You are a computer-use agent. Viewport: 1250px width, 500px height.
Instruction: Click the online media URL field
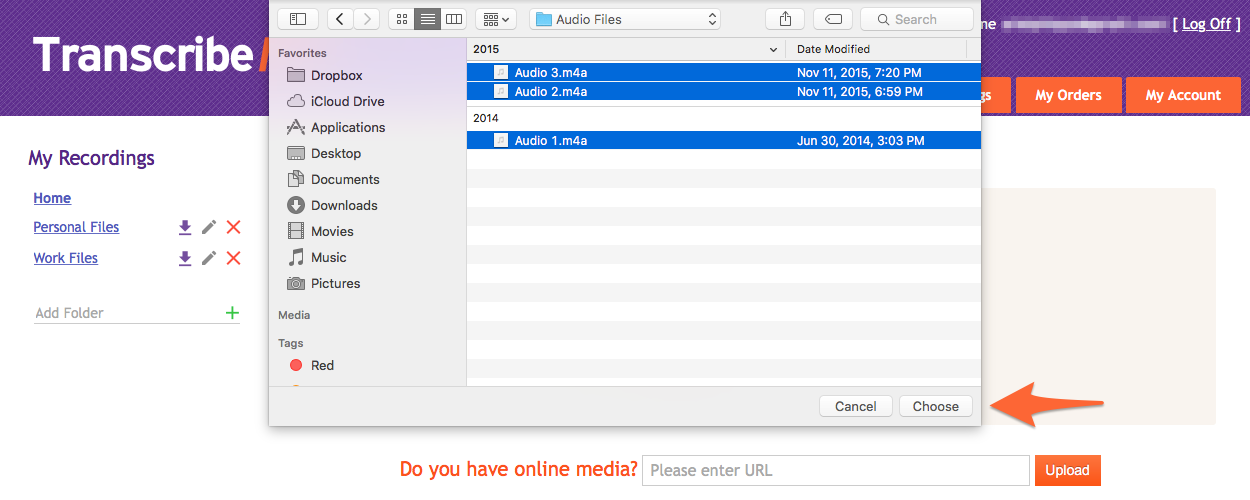[x=835, y=470]
